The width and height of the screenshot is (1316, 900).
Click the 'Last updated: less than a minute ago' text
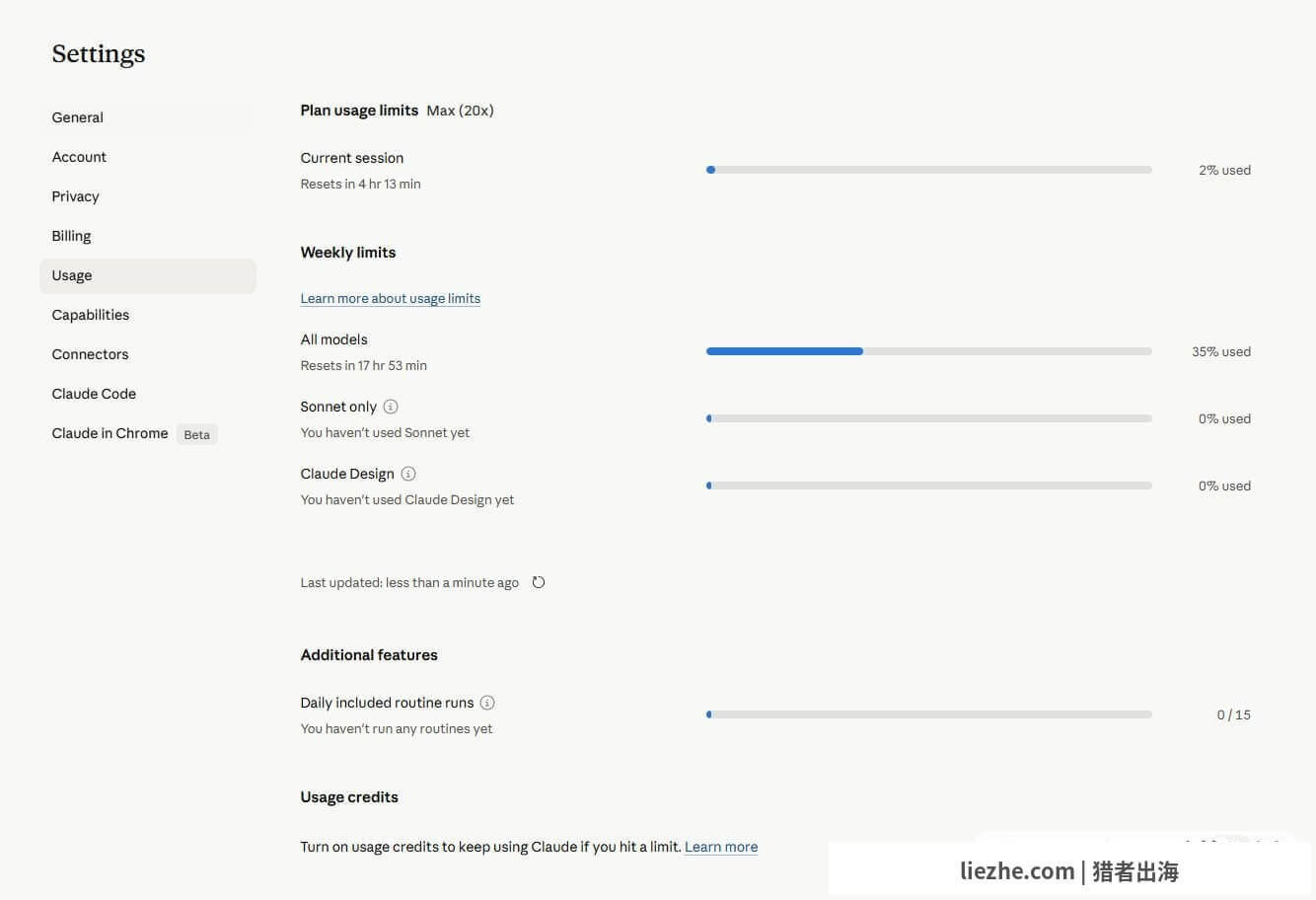409,582
